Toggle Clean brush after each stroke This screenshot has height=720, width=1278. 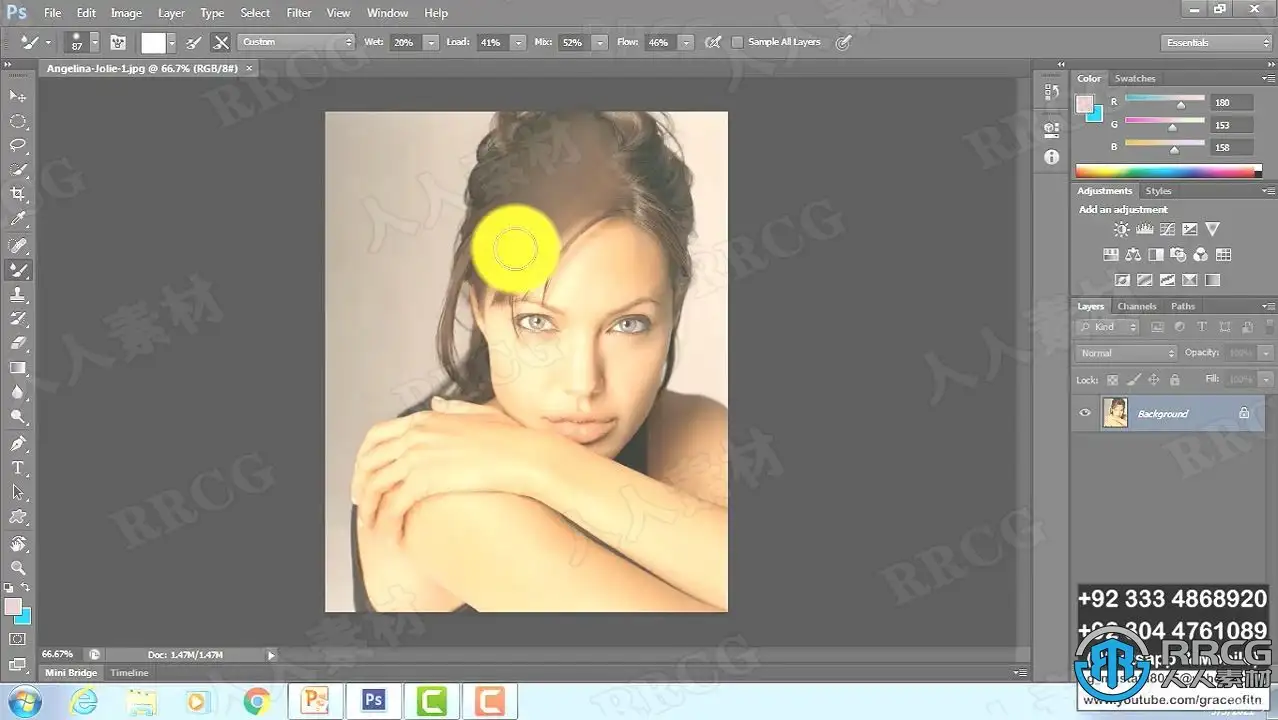tap(221, 42)
